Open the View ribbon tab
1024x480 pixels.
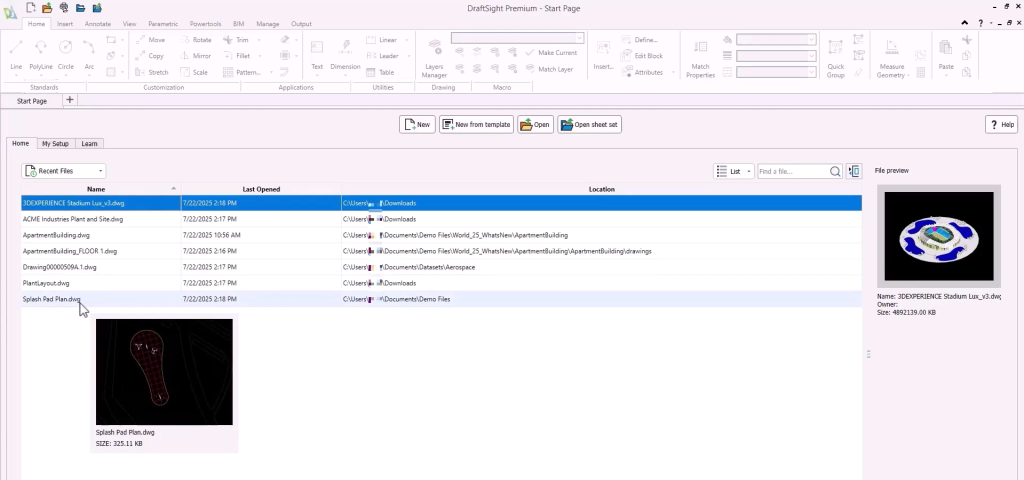pos(129,24)
